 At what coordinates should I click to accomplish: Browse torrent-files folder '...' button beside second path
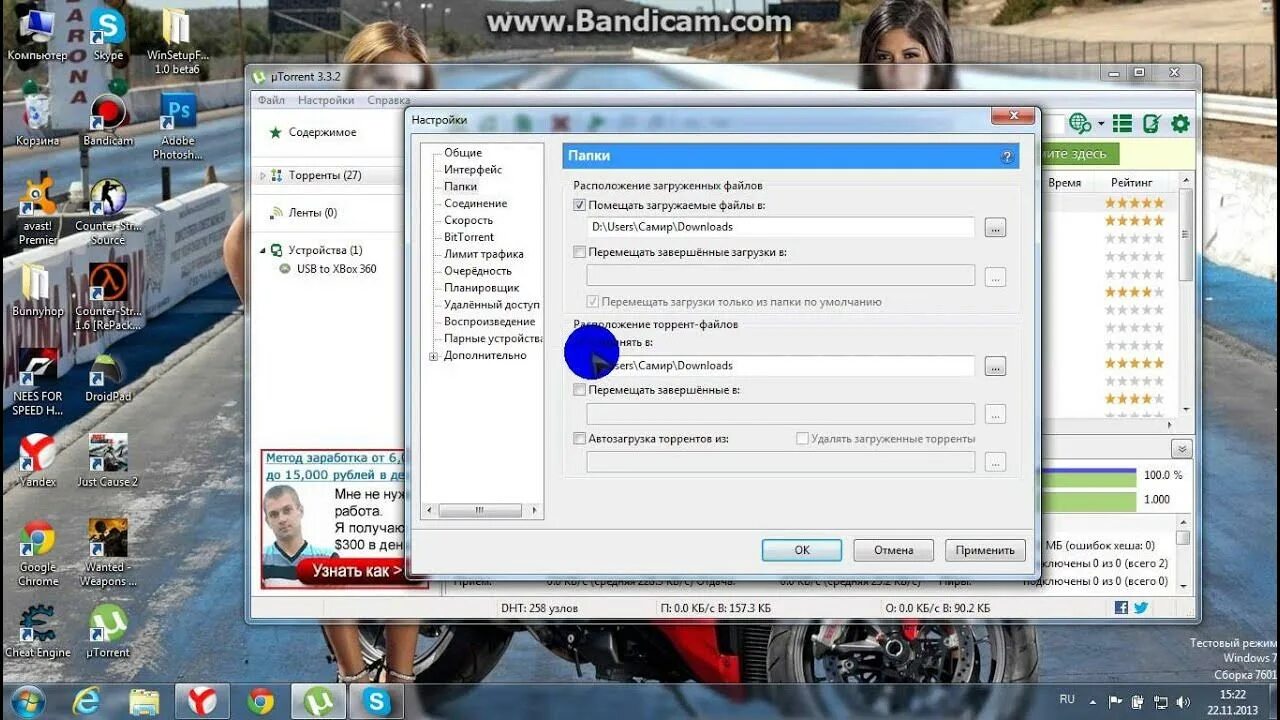[x=995, y=366]
